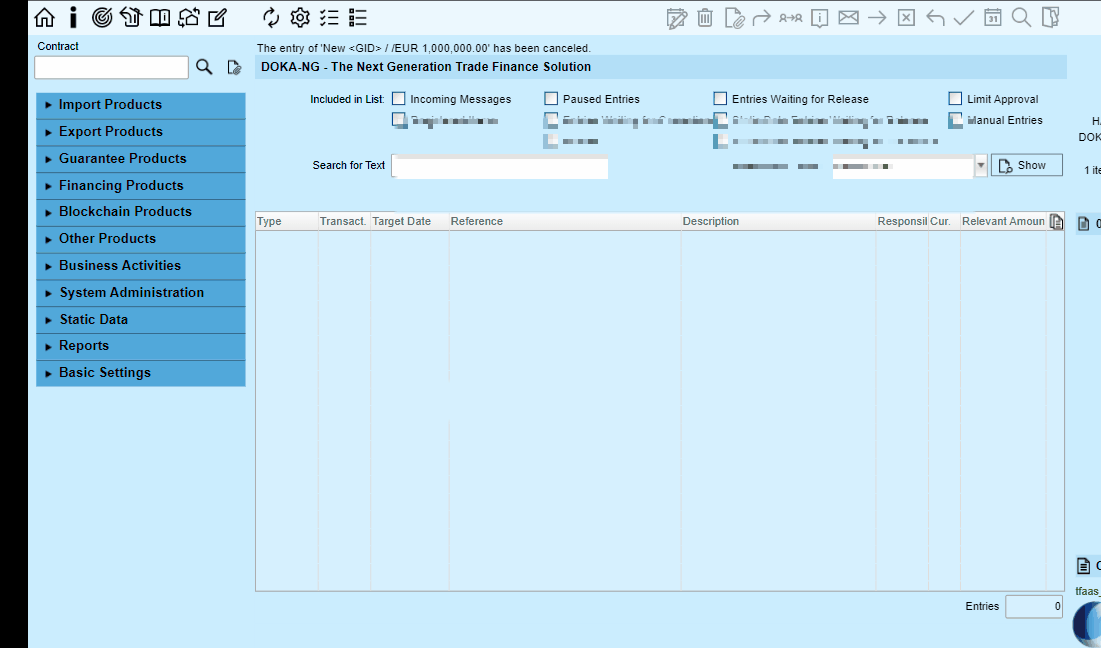This screenshot has width=1101, height=648.
Task: Click the Search for Text input
Action: [x=500, y=166]
